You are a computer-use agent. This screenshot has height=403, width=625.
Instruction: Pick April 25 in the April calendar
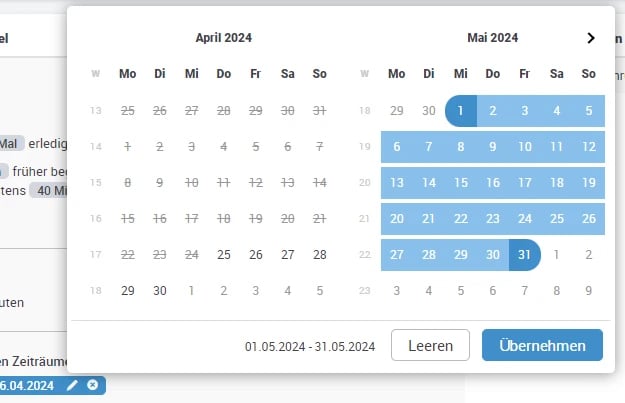click(x=224, y=255)
